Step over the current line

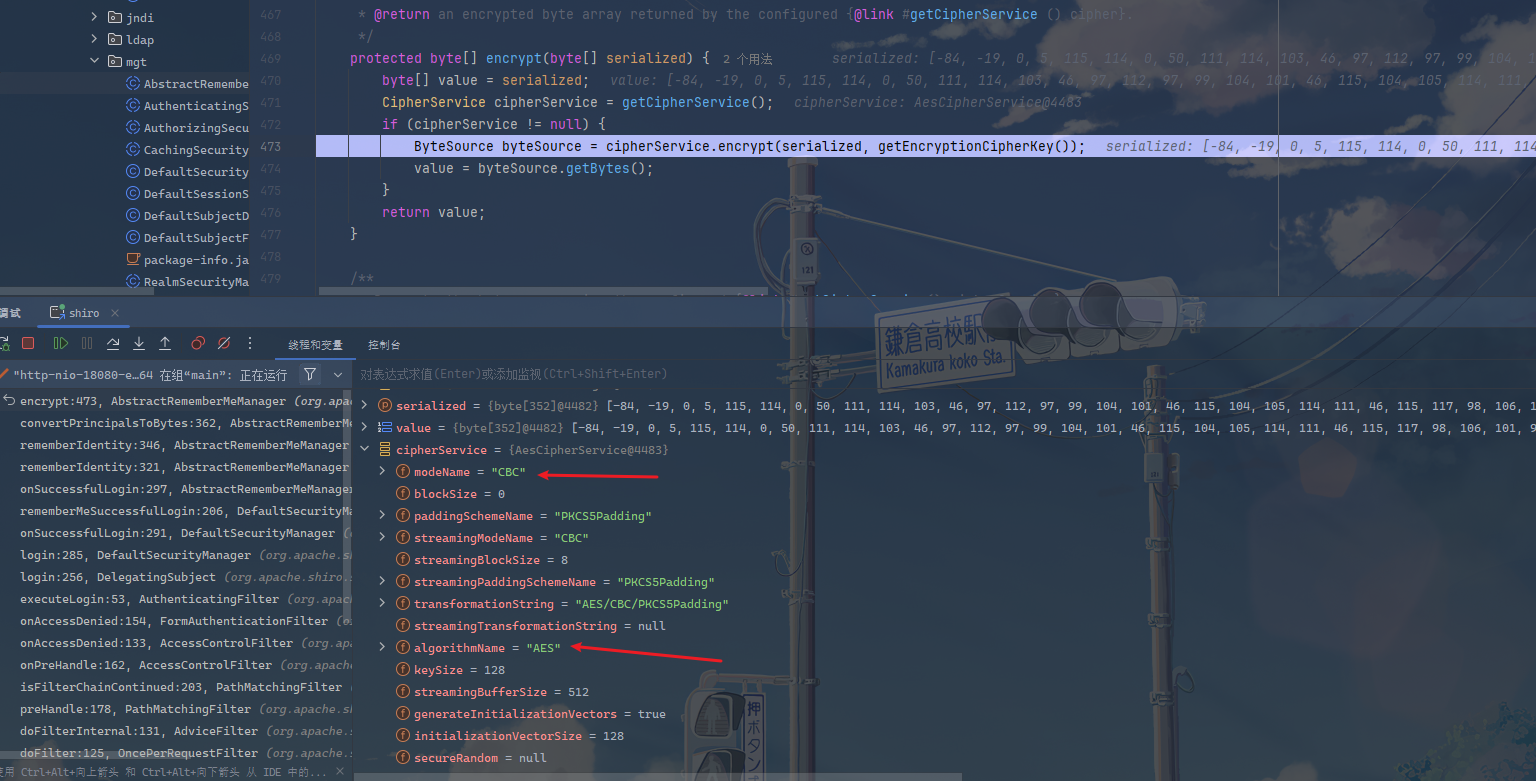(113, 343)
